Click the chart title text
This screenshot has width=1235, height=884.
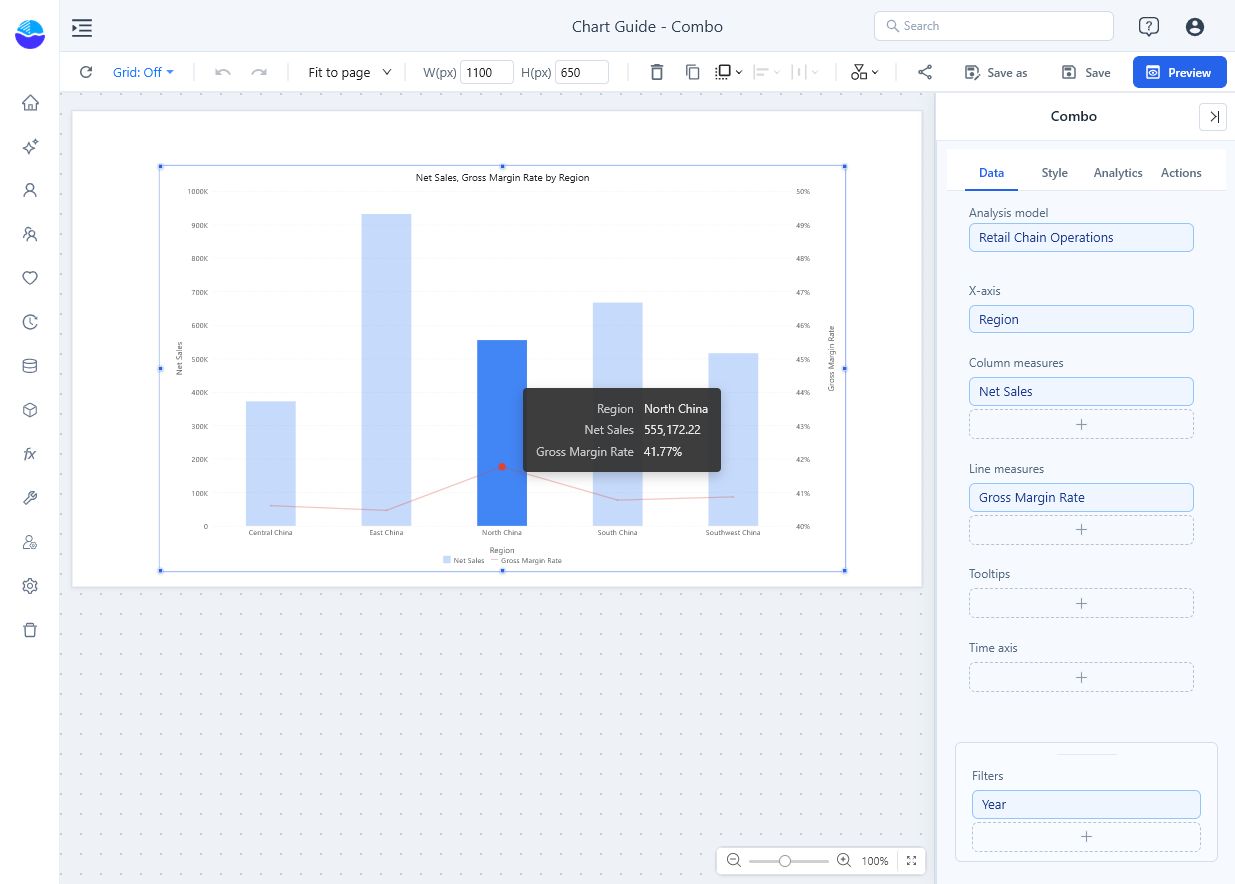click(x=502, y=178)
